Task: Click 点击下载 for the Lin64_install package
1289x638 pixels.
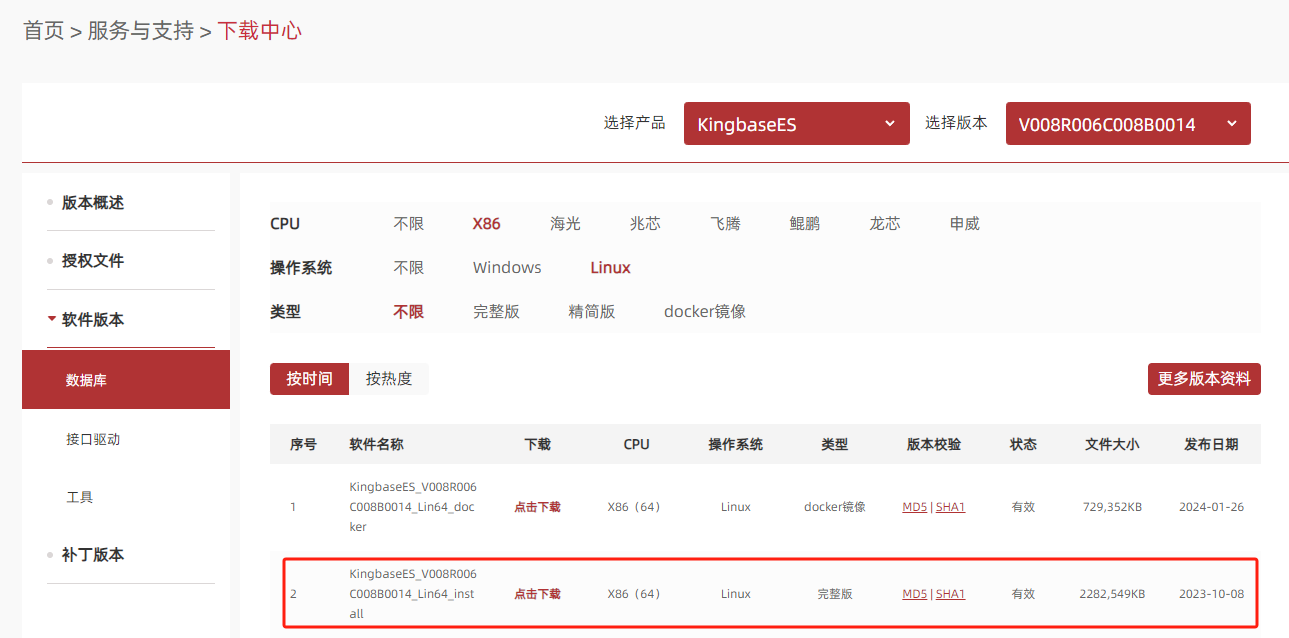Action: click(537, 594)
